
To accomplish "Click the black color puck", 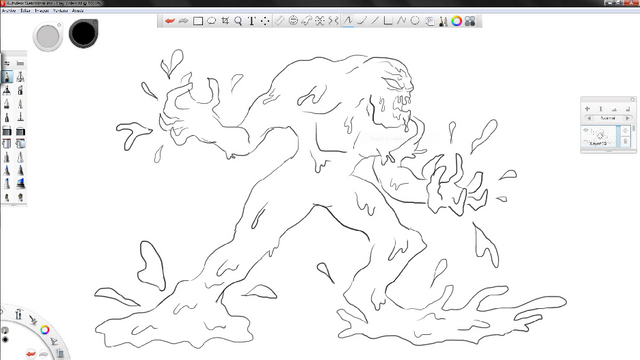I will [x=83, y=33].
